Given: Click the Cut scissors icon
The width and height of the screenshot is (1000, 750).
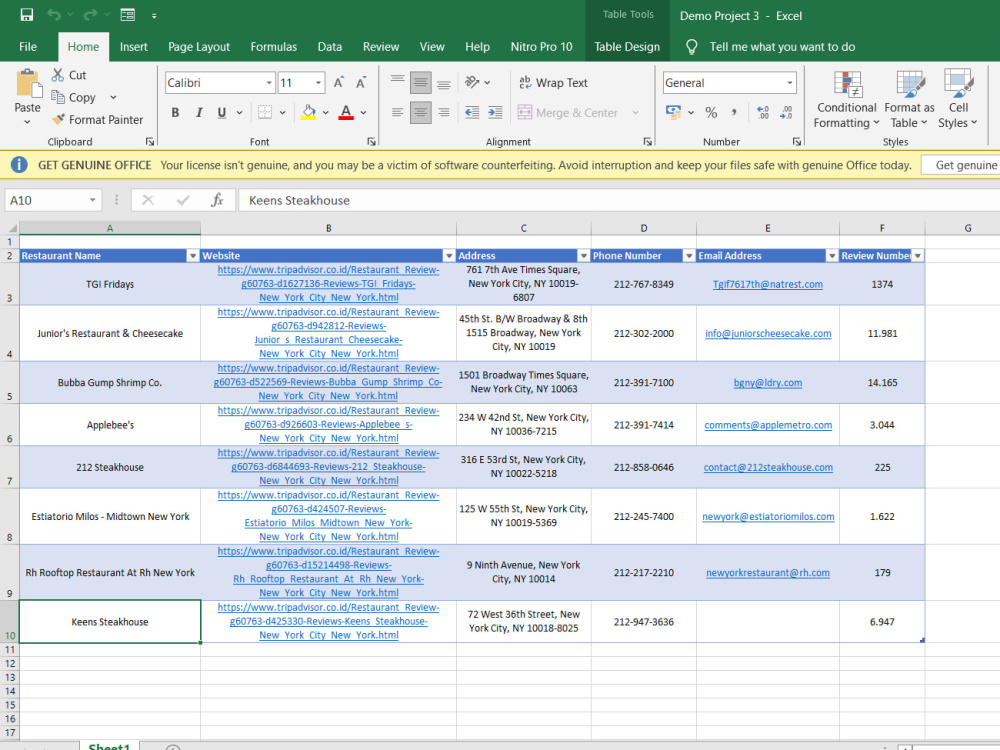Looking at the screenshot, I should pos(57,75).
